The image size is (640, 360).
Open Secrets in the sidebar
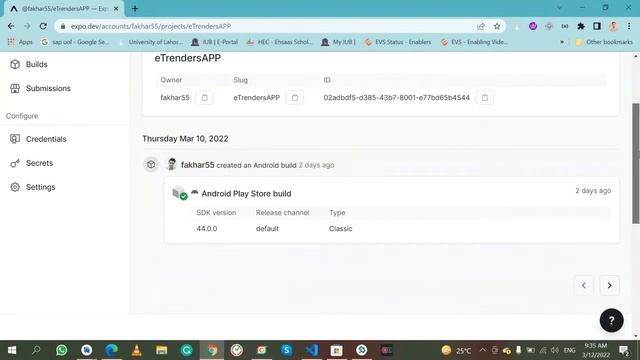[x=31, y=163]
